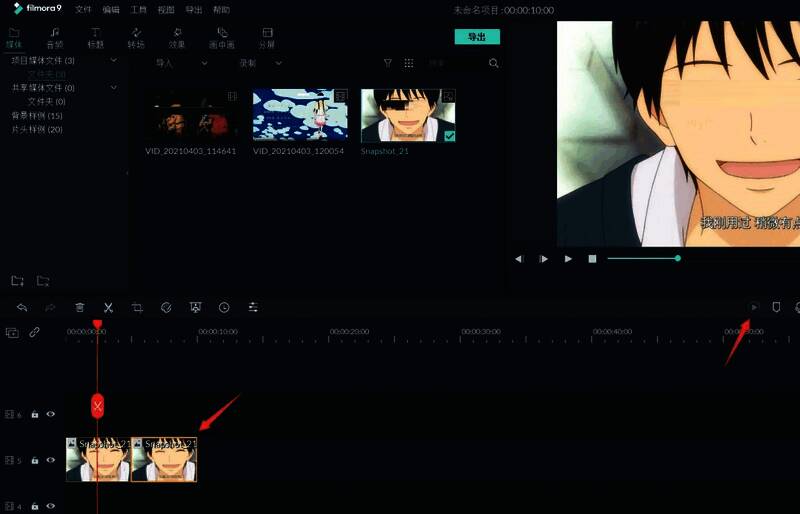
Task: Open the 工具 menu
Action: [x=138, y=10]
